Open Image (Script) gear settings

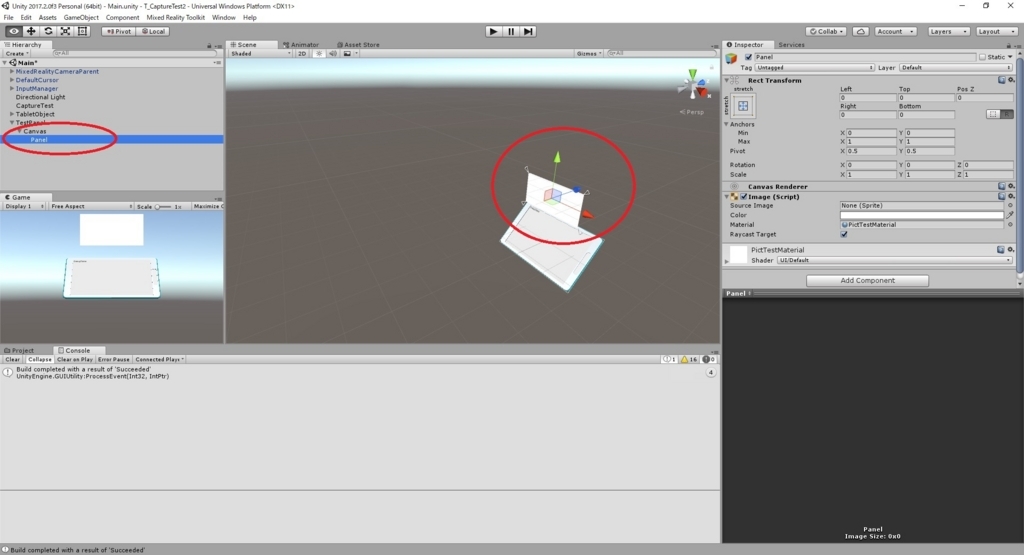coord(1011,197)
